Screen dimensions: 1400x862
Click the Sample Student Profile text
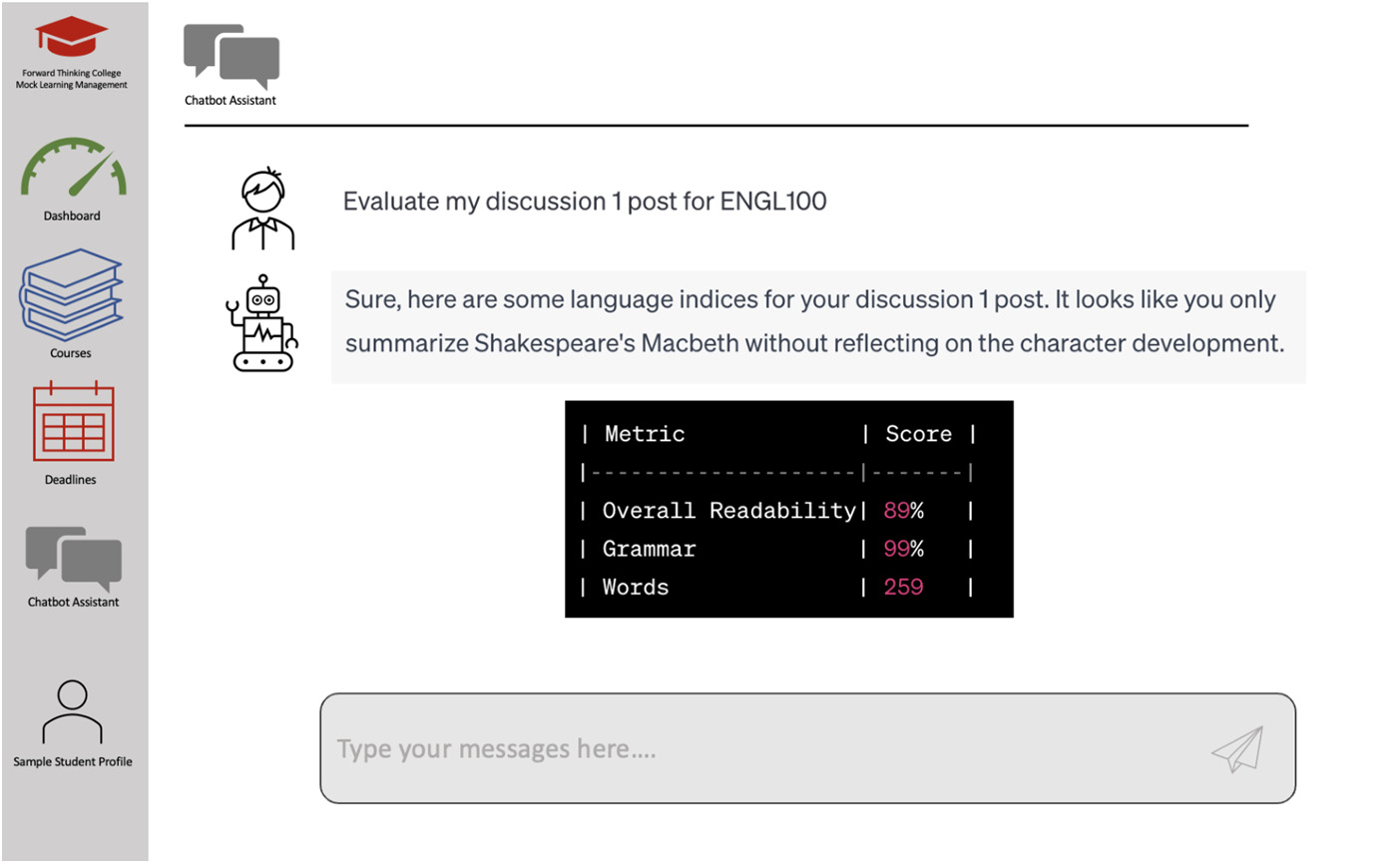73,762
